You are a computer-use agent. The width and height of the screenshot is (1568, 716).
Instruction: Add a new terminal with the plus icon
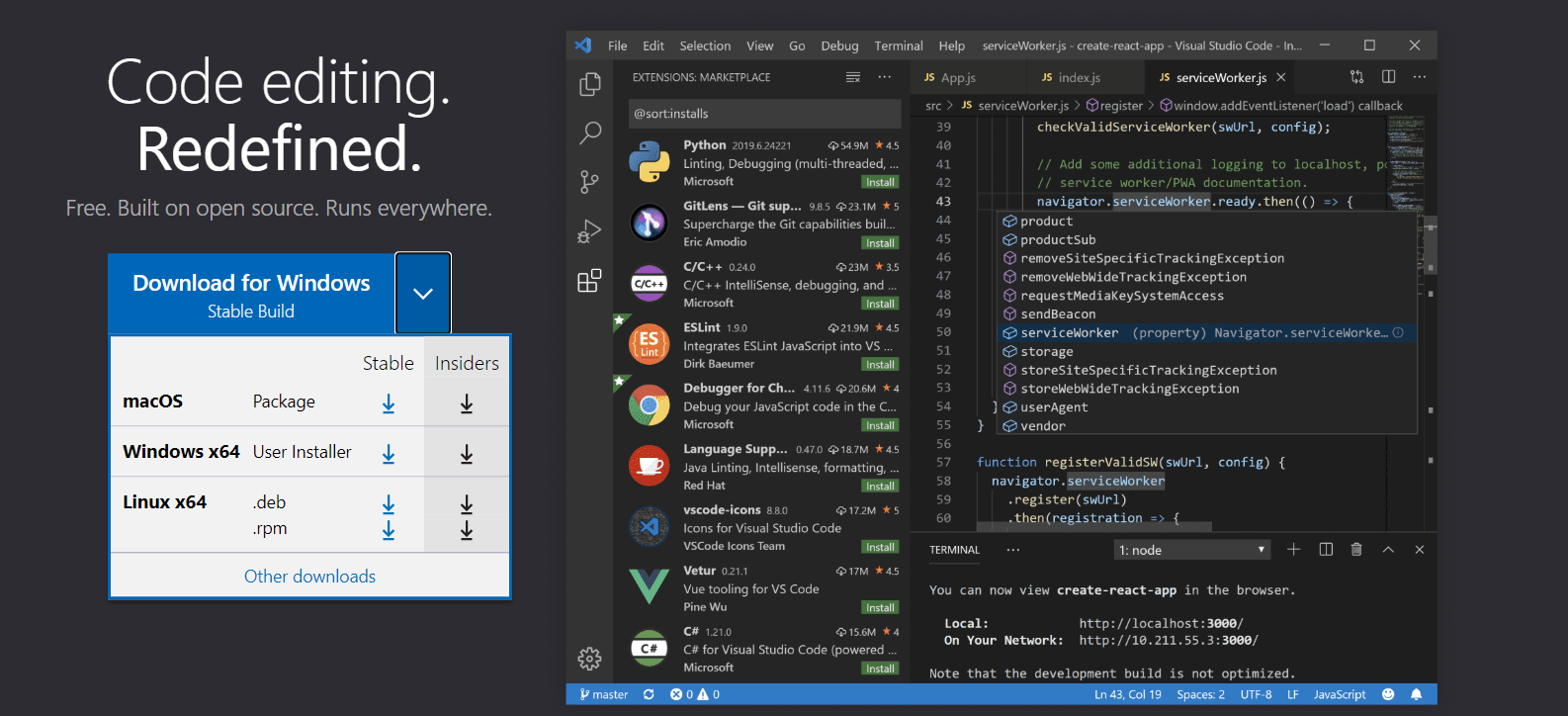pos(1293,550)
